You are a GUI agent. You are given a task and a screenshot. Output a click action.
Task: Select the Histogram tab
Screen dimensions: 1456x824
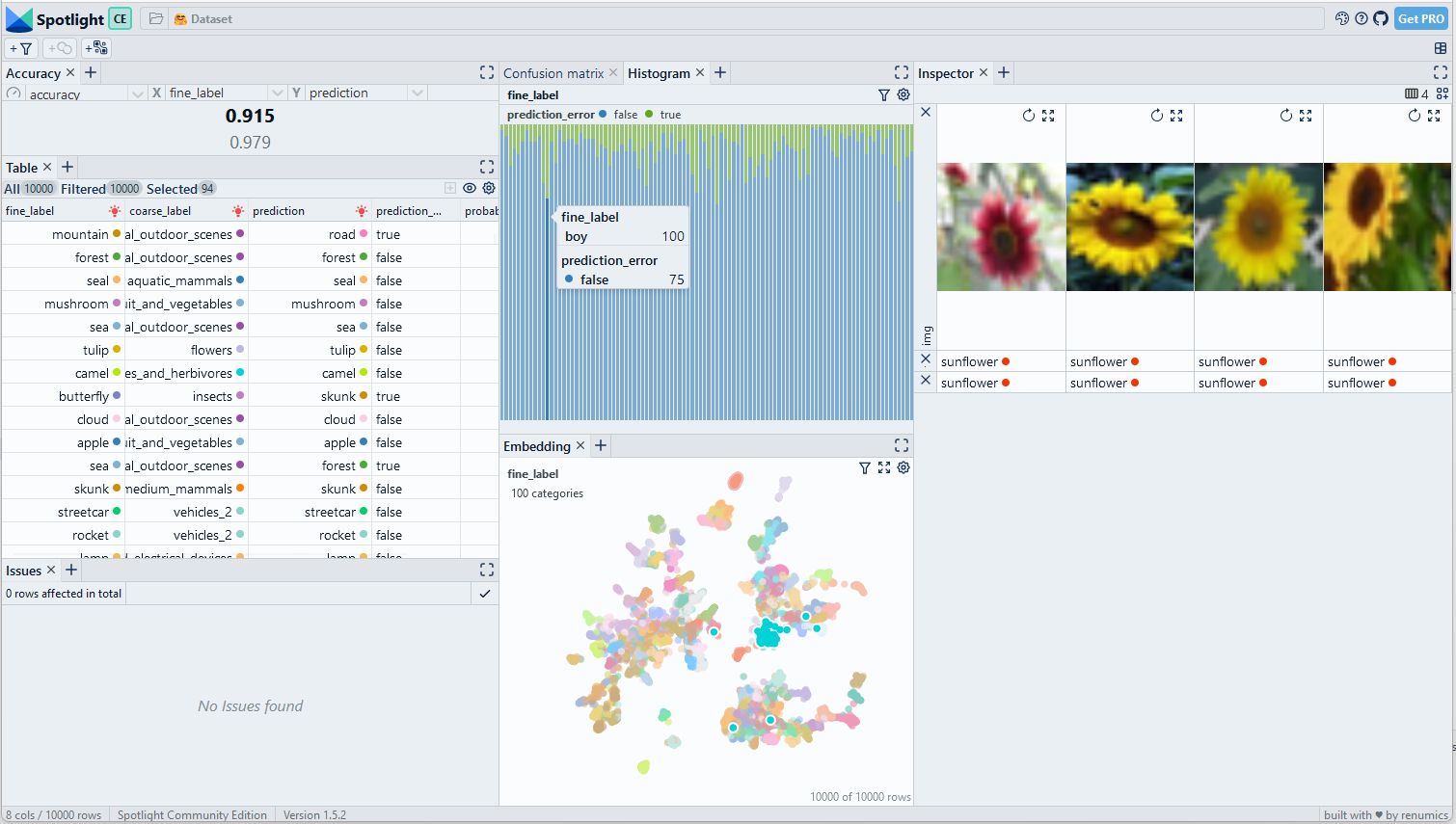659,73
